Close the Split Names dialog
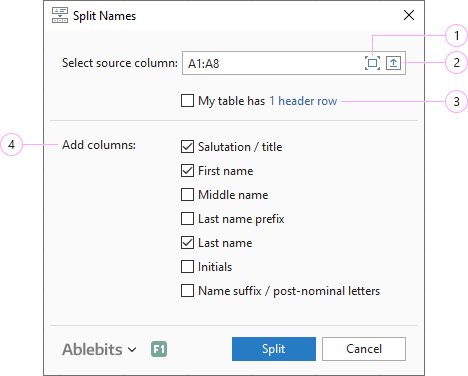468x376 pixels. click(409, 15)
